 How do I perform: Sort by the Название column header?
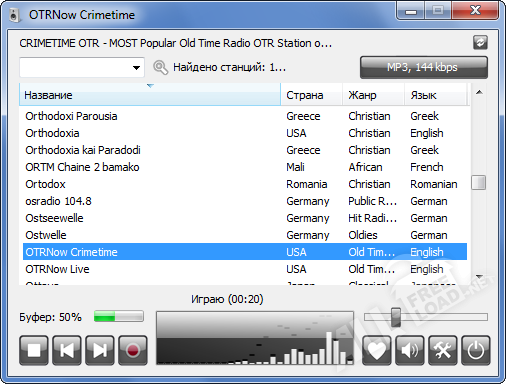pos(150,95)
